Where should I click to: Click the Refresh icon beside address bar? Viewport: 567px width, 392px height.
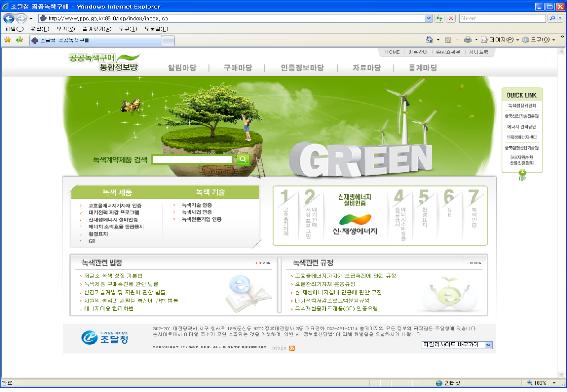(439, 18)
